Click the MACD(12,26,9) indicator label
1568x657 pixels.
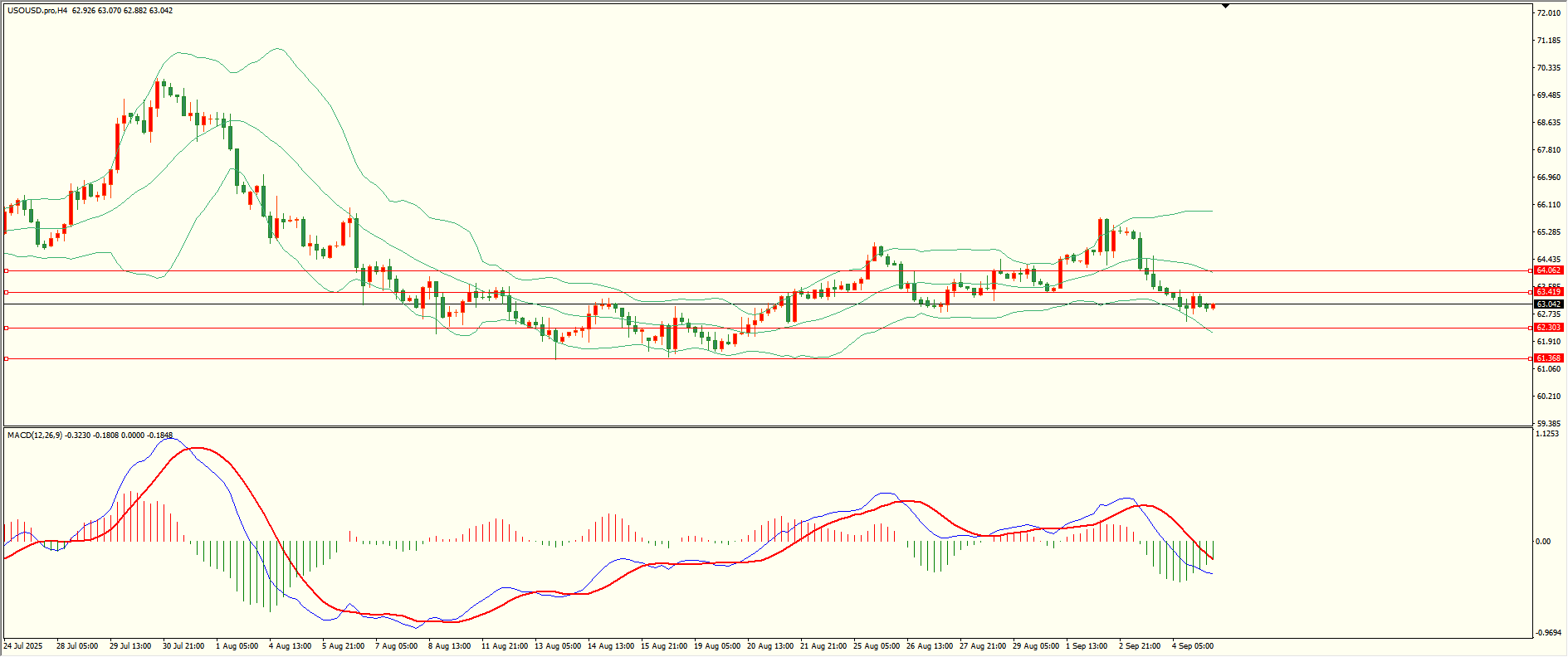coord(34,435)
